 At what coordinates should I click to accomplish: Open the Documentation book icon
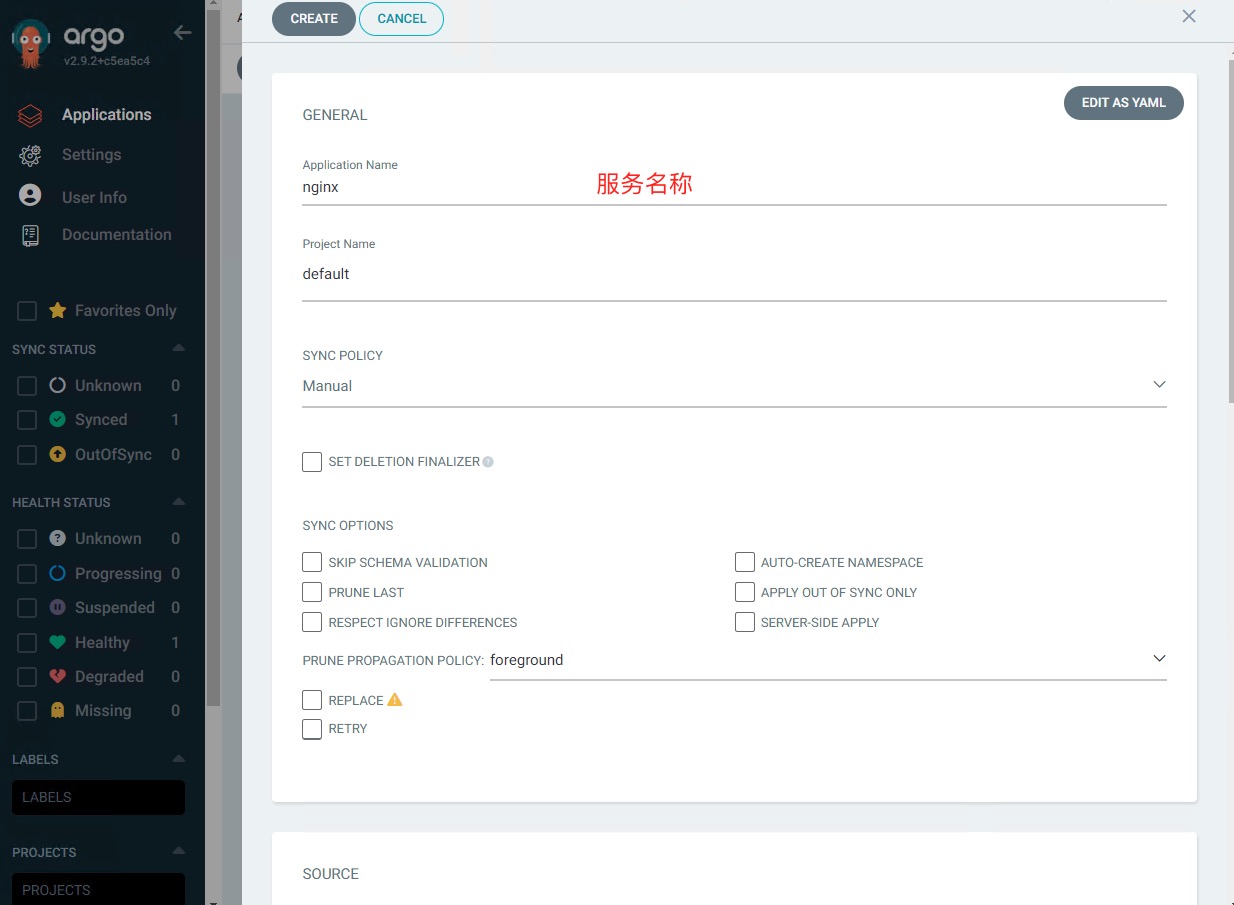(x=30, y=235)
